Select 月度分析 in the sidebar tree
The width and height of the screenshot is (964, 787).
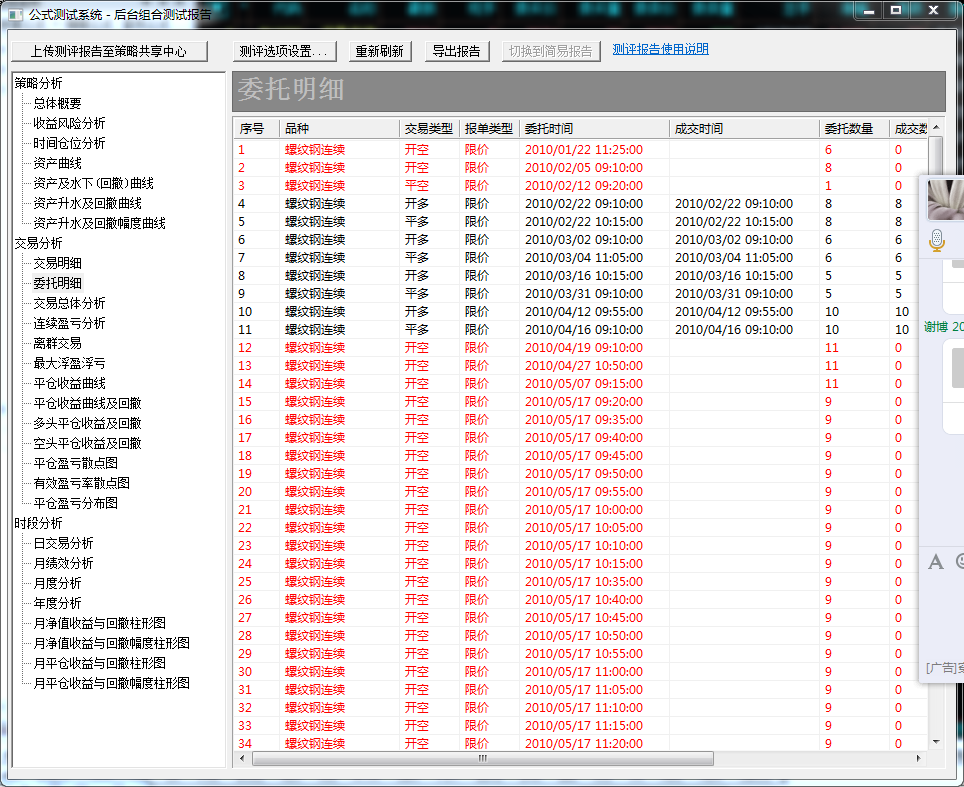[57, 583]
